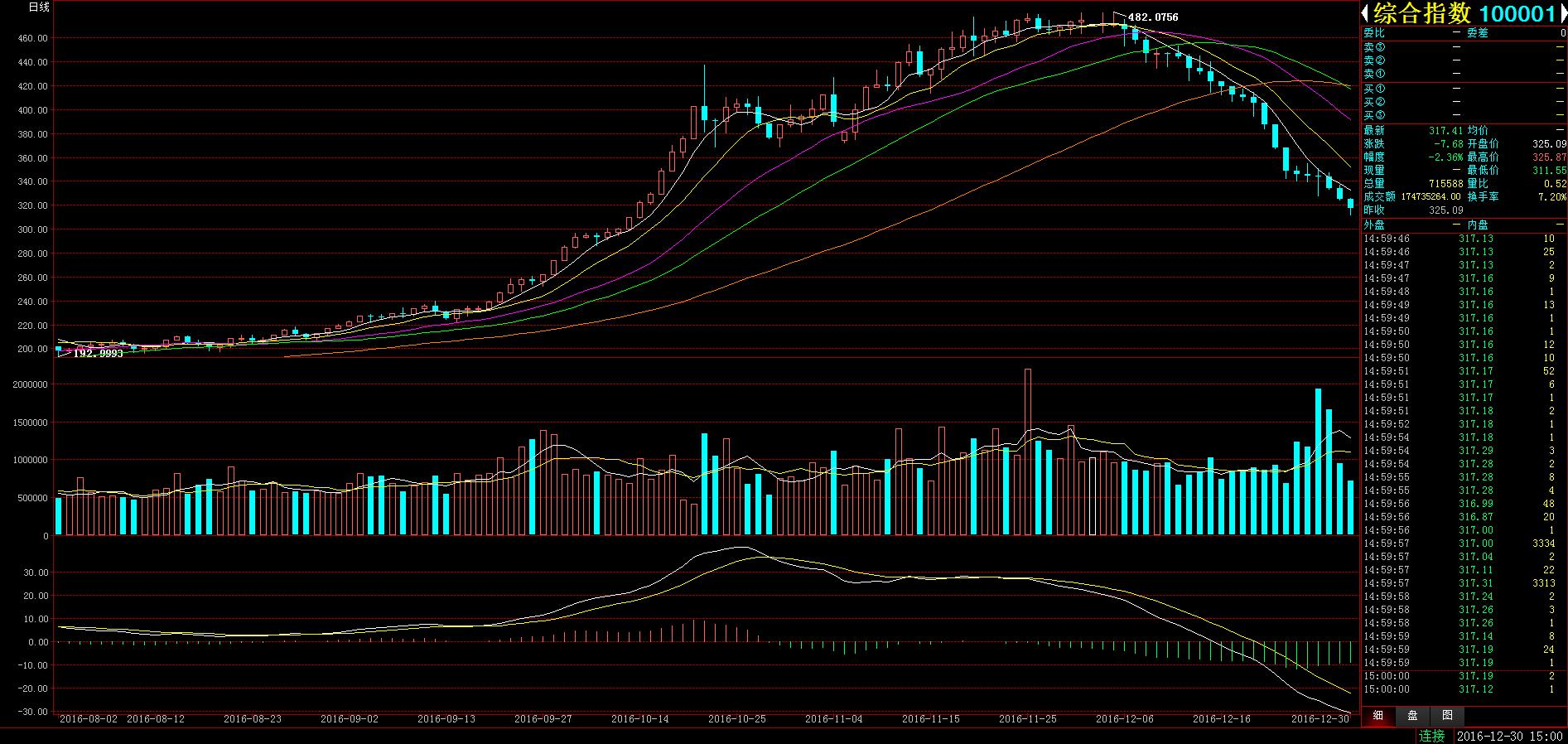Image resolution: width=1568 pixels, height=744 pixels.
Task: Click the 委差 label
Action: coord(1478,33)
